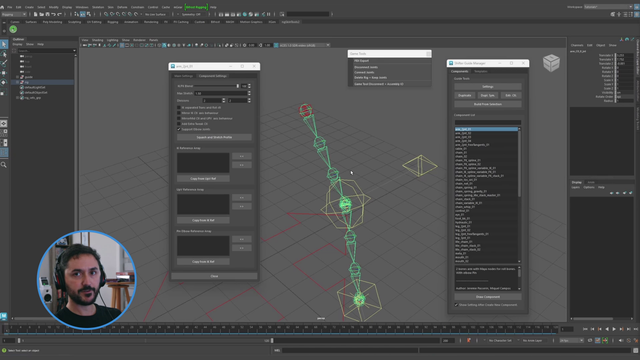Enable IK separated Trans and Rot ctl checkbox
This screenshot has height=360, width=640.
(x=179, y=108)
